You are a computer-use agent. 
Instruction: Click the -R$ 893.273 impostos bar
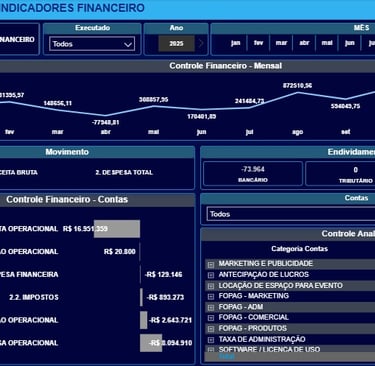(x=141, y=297)
